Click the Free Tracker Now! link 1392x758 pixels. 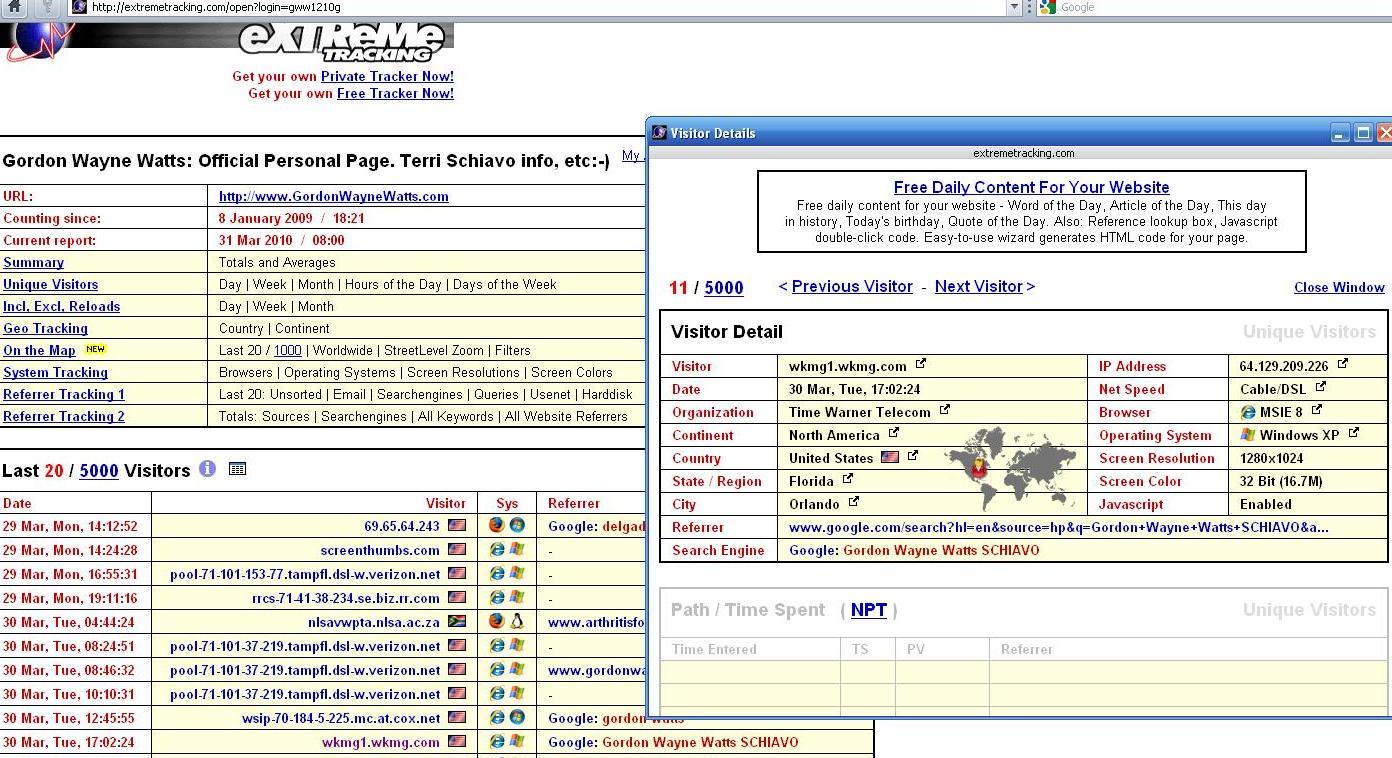(x=395, y=93)
